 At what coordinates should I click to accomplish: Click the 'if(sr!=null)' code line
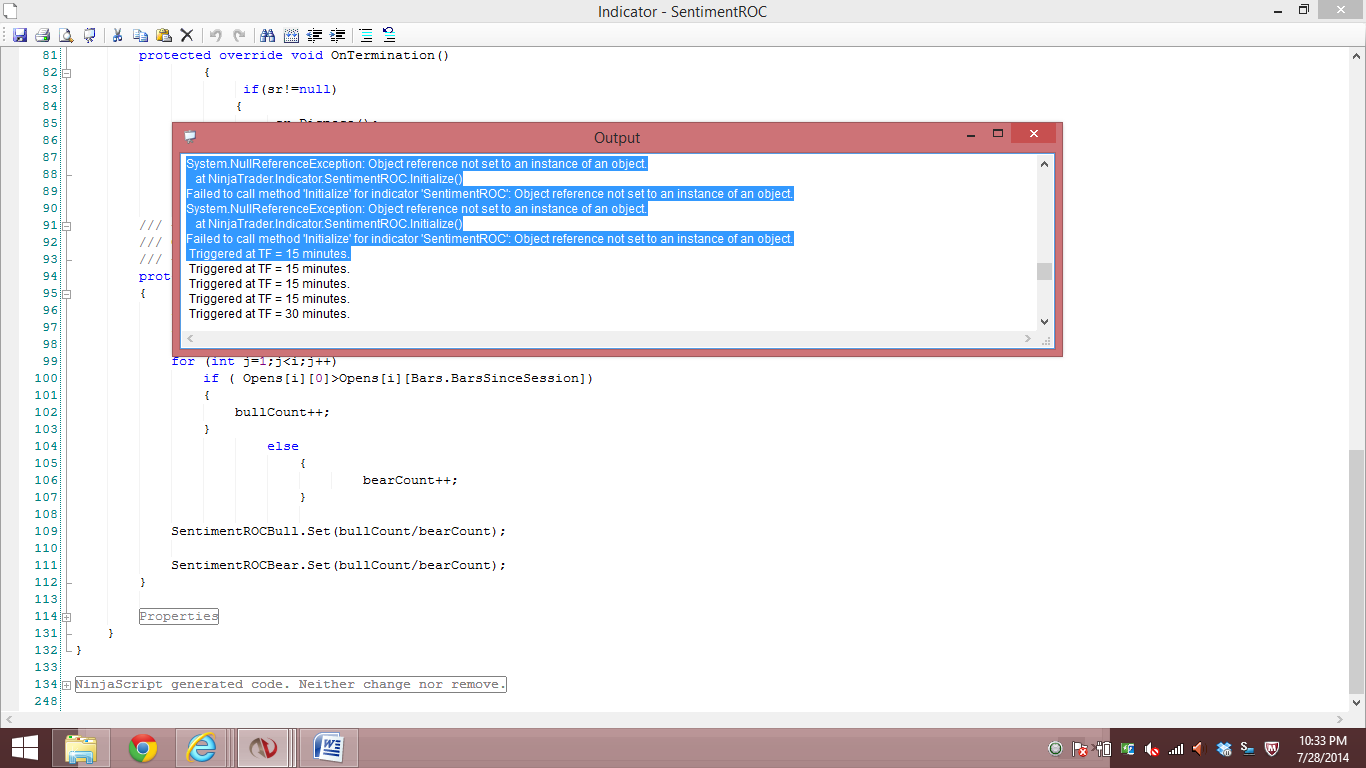[290, 89]
